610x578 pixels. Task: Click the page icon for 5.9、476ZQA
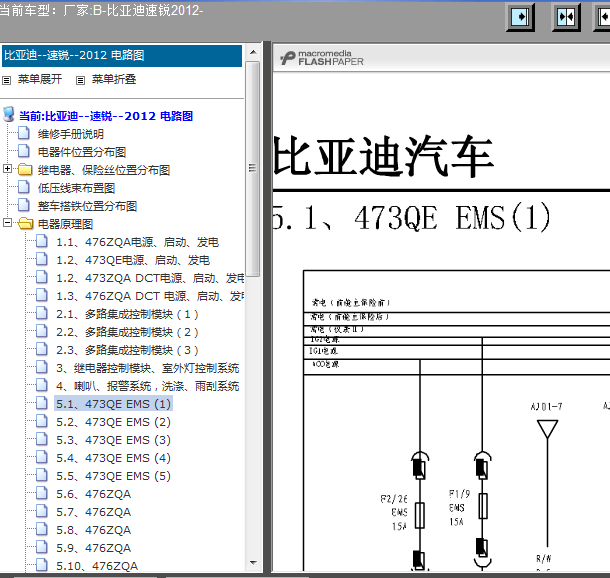click(x=42, y=547)
